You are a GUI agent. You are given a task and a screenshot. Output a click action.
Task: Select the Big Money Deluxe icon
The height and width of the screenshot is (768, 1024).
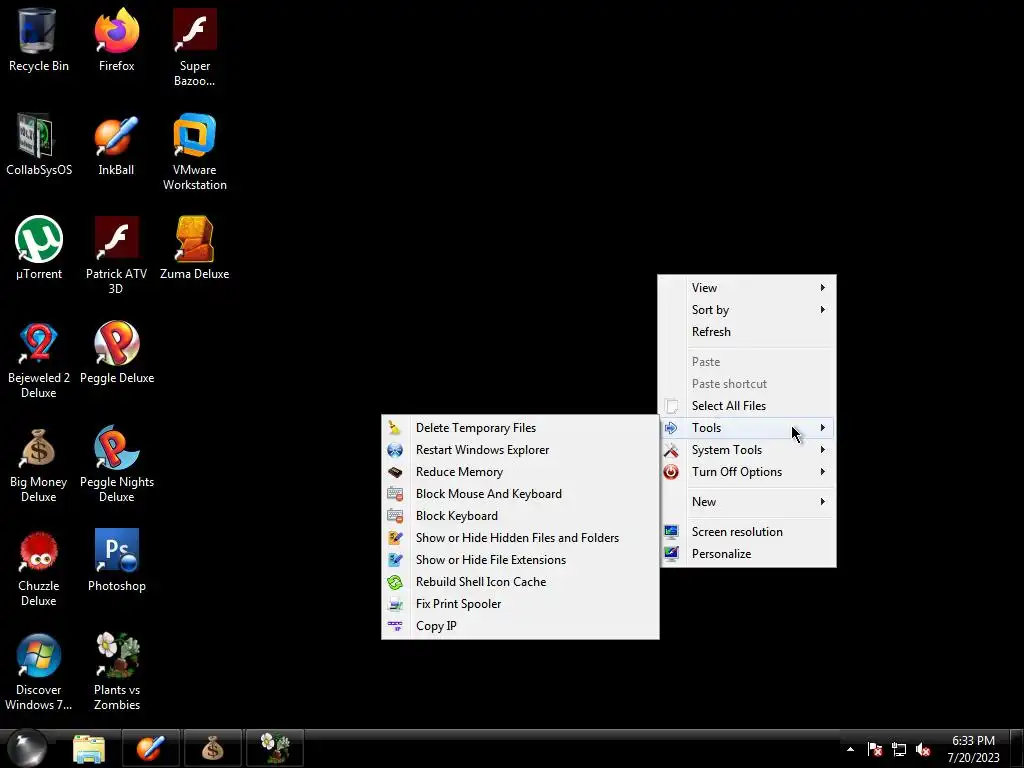coord(39,464)
